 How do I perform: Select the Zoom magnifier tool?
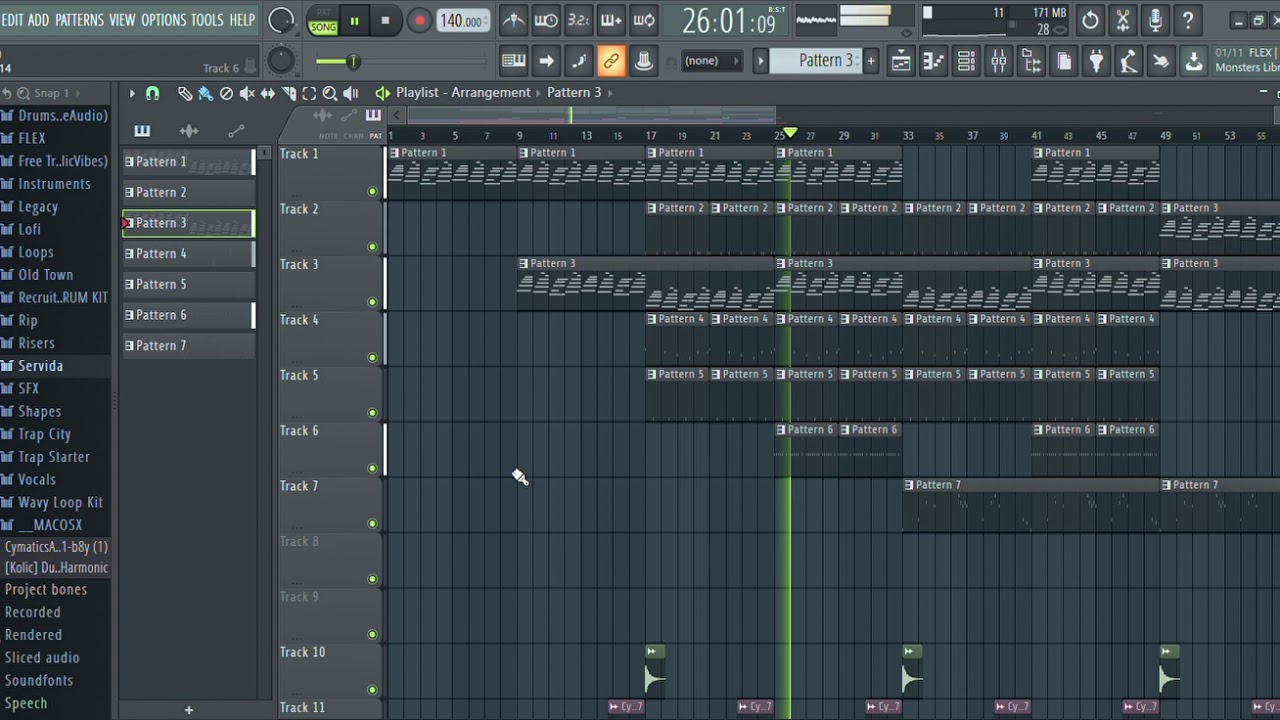(330, 93)
